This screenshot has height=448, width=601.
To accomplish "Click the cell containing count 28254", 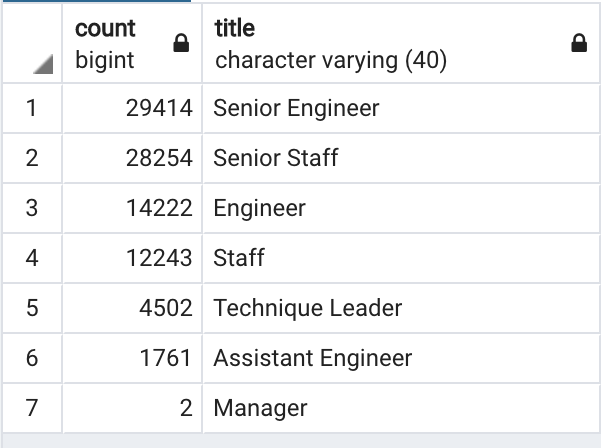I will 159,158.
